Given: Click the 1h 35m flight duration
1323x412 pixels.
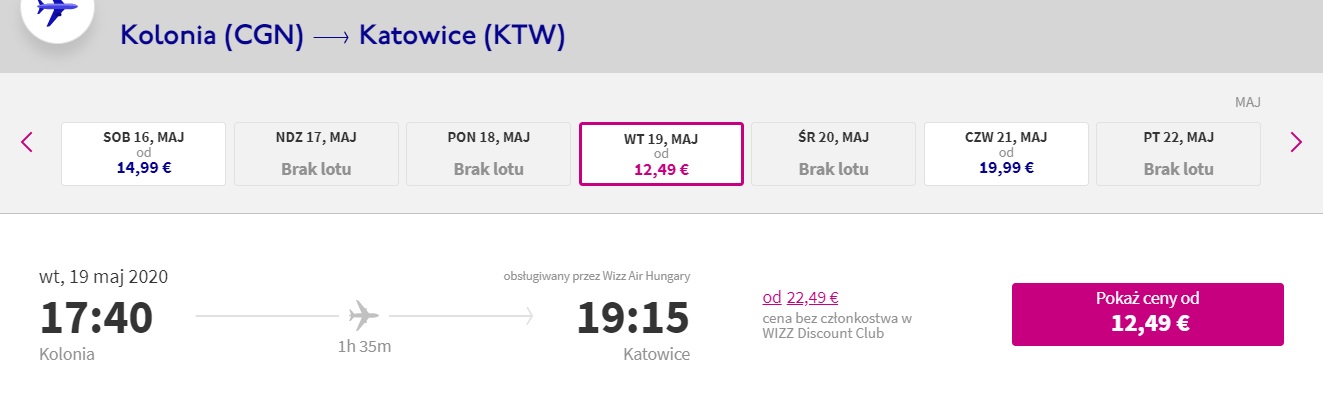Looking at the screenshot, I should pos(364,347).
